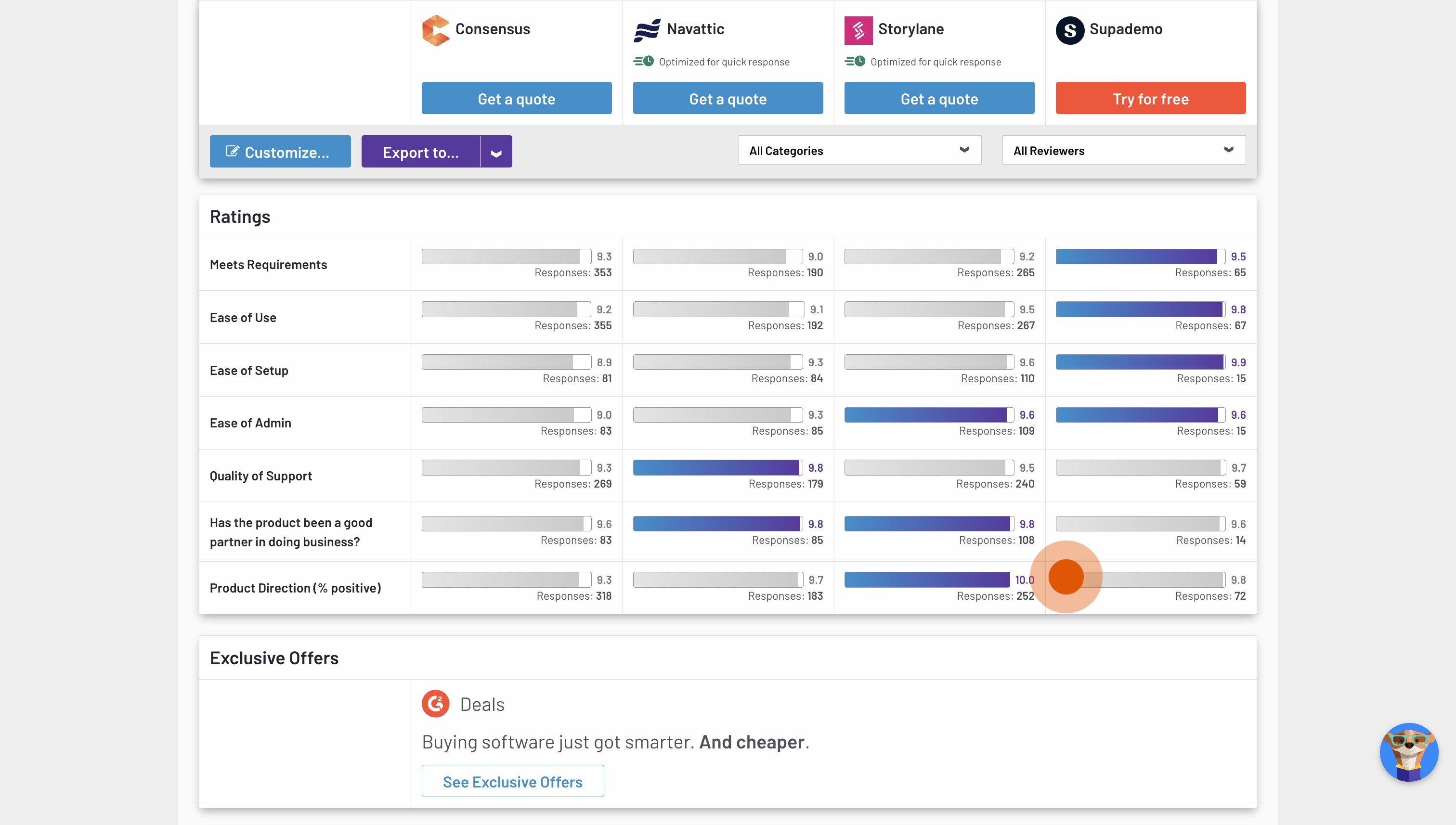
Task: Click Navattic Responses: 190 text
Action: (785, 272)
